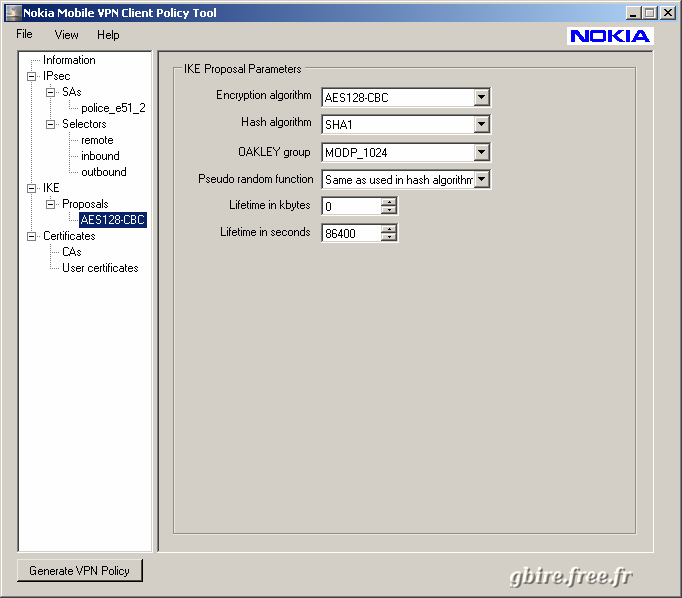Open OAKLEY group dropdown
Viewport: 682px width, 598px height.
coord(481,152)
